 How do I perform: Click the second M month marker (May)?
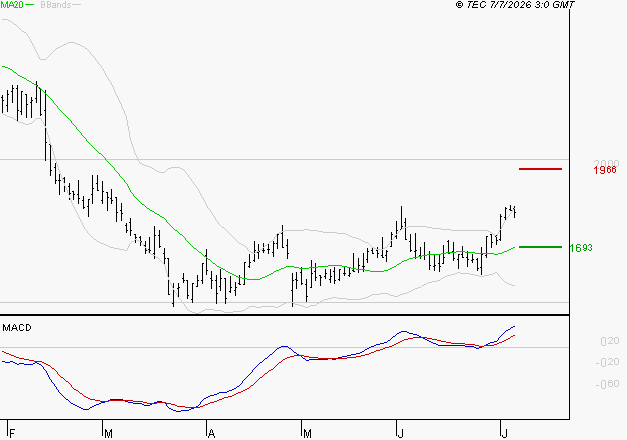coord(307,434)
